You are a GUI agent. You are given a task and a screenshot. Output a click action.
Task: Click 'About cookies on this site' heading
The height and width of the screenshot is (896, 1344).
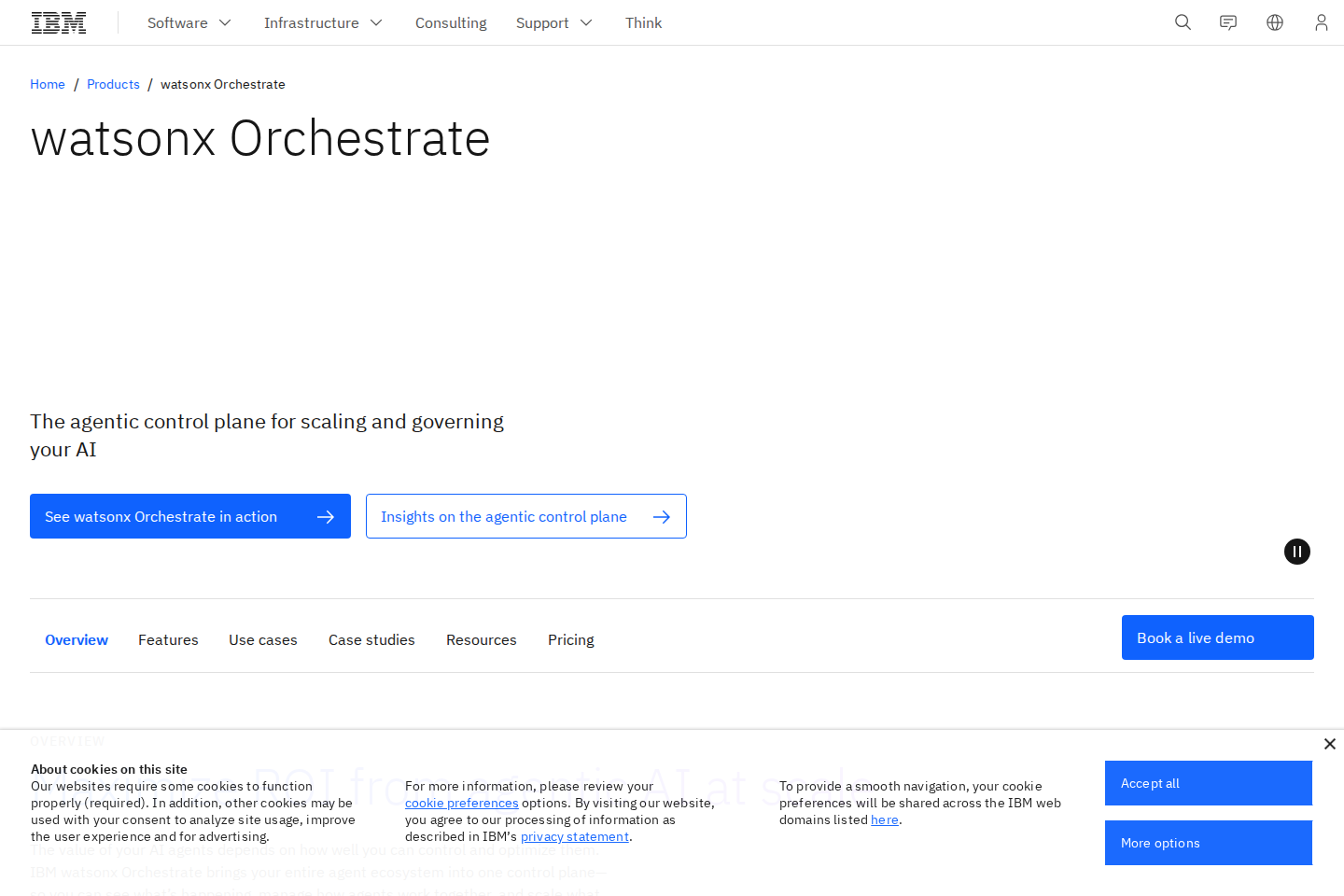109,769
